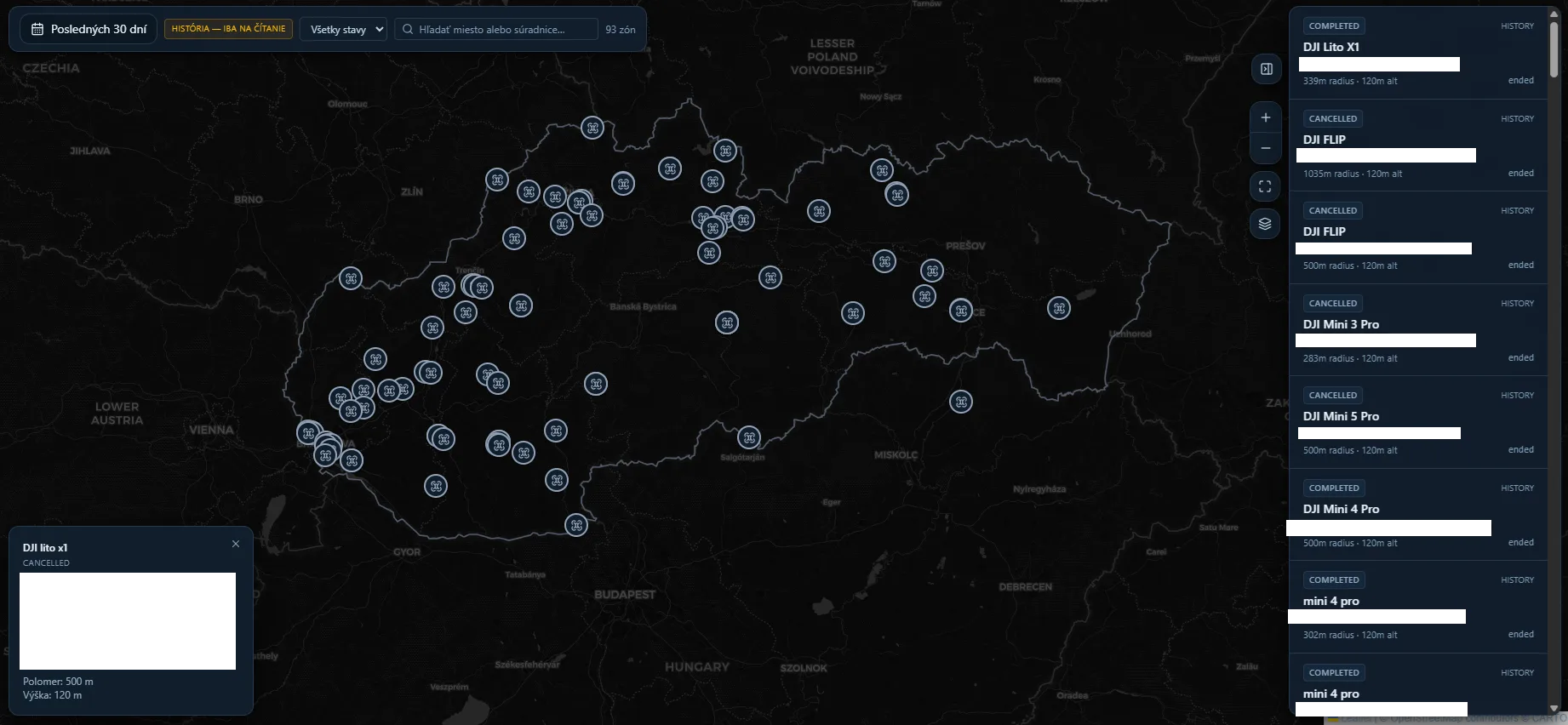Select drone marker closest to Prešov label

coord(932,271)
